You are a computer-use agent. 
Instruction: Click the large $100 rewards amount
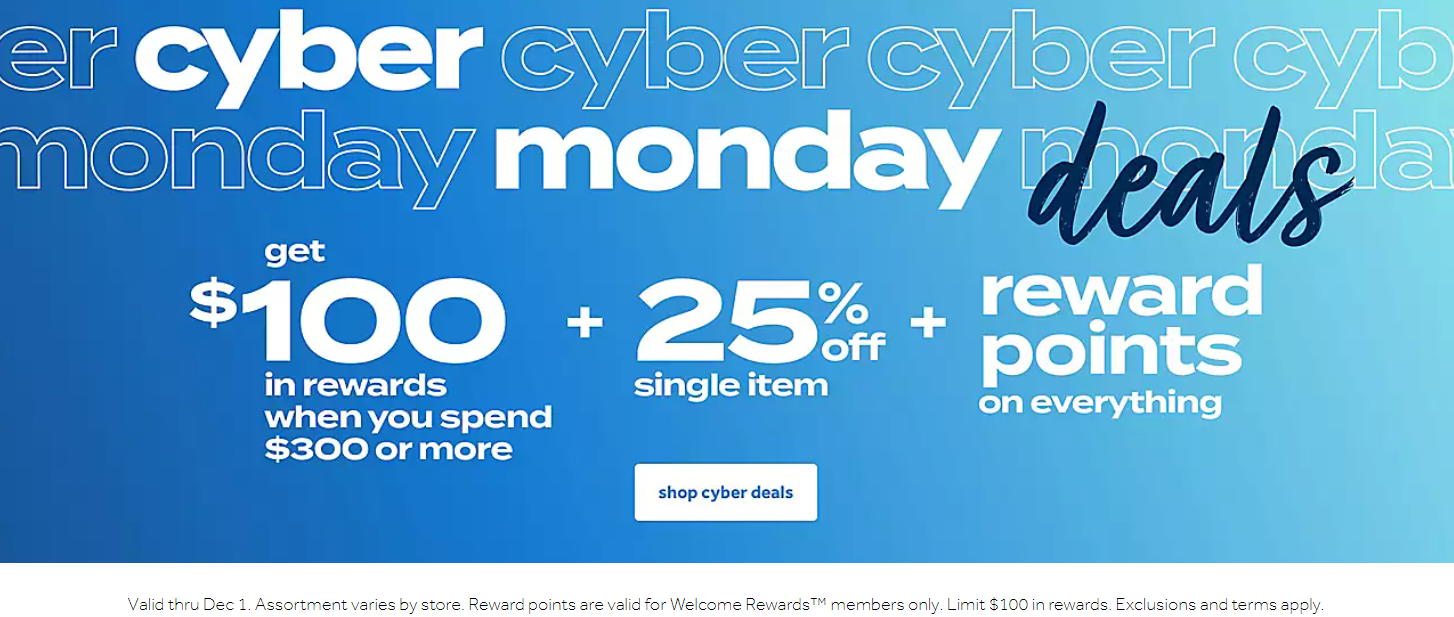(348, 319)
